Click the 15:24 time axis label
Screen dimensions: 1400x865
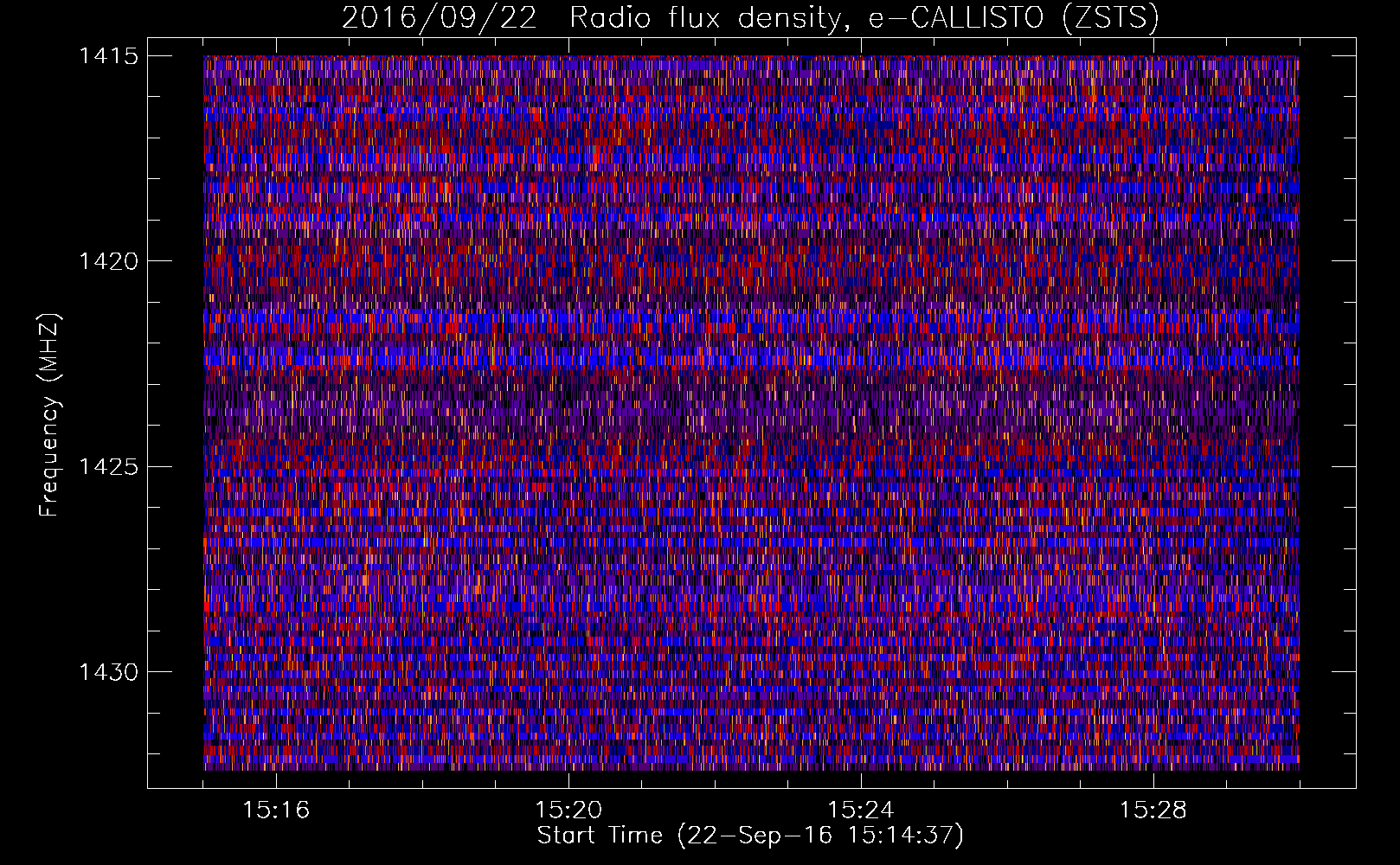click(x=861, y=811)
